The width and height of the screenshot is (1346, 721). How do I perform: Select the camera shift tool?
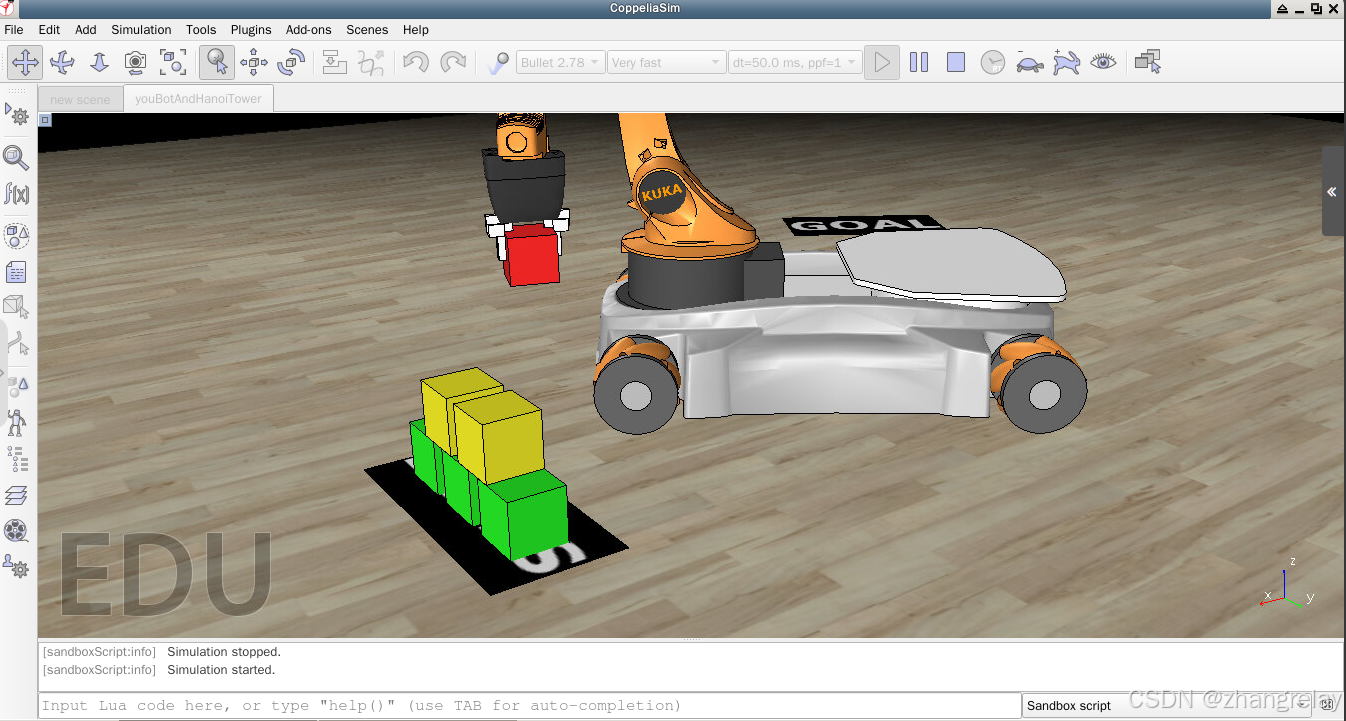99,62
